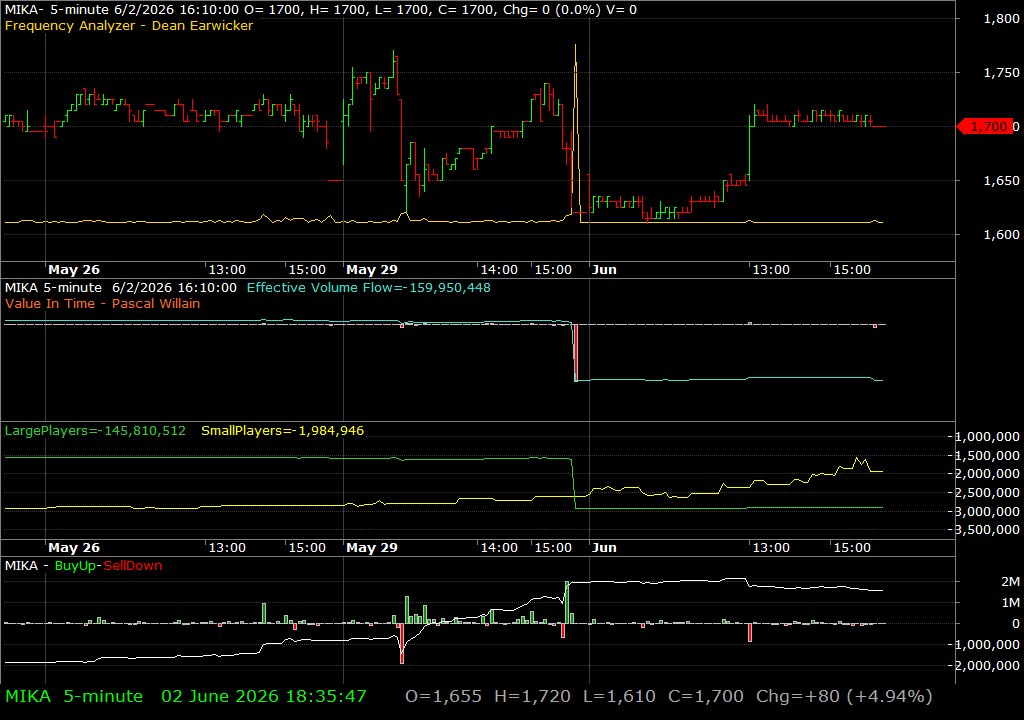Viewport: 1024px width, 720px height.
Task: Click the 'Effective Volume Flow=-159,950,448' text
Action: click(368, 287)
